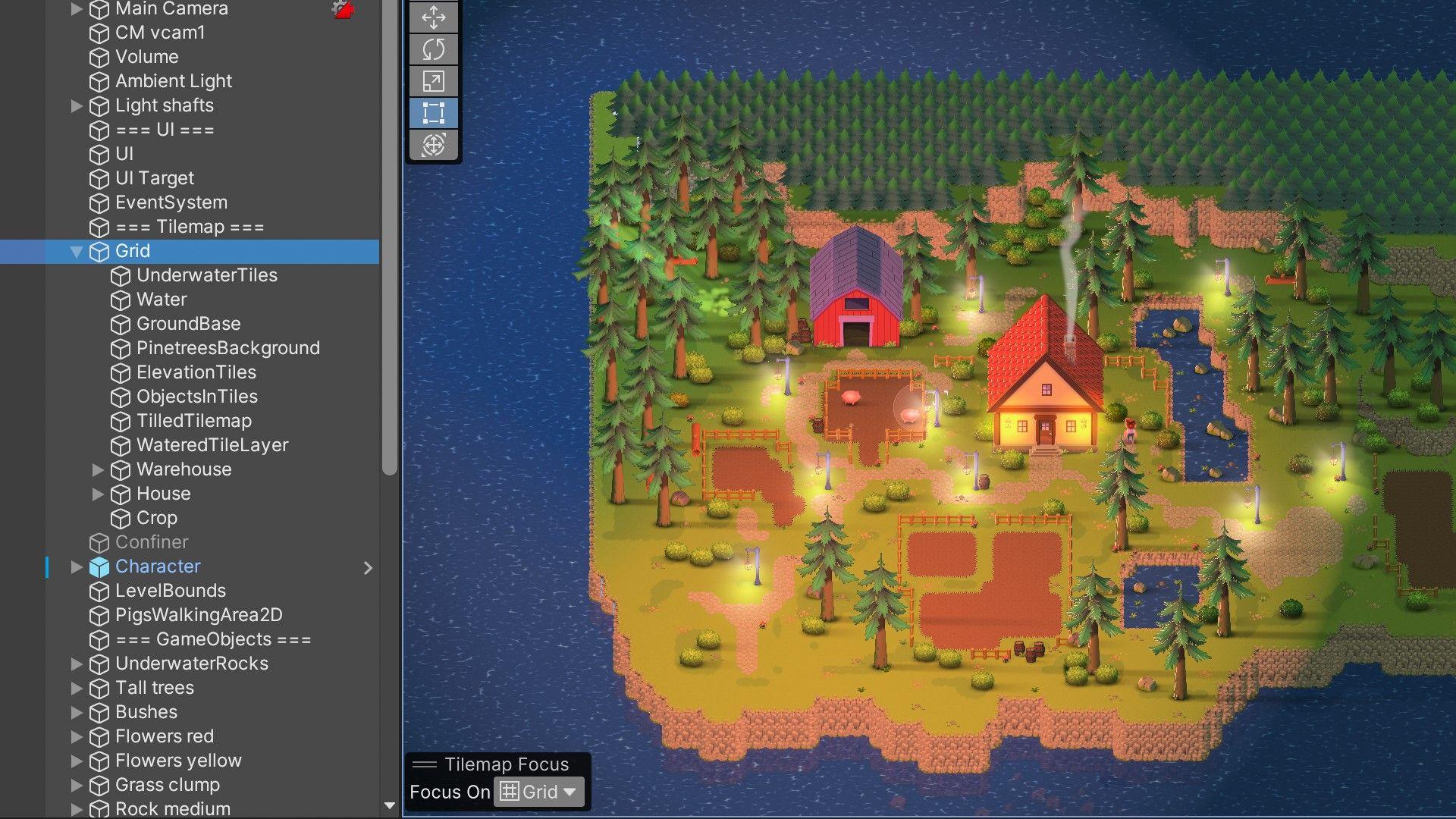Select the Scale tool icon
The height and width of the screenshot is (819, 1456).
coord(435,80)
